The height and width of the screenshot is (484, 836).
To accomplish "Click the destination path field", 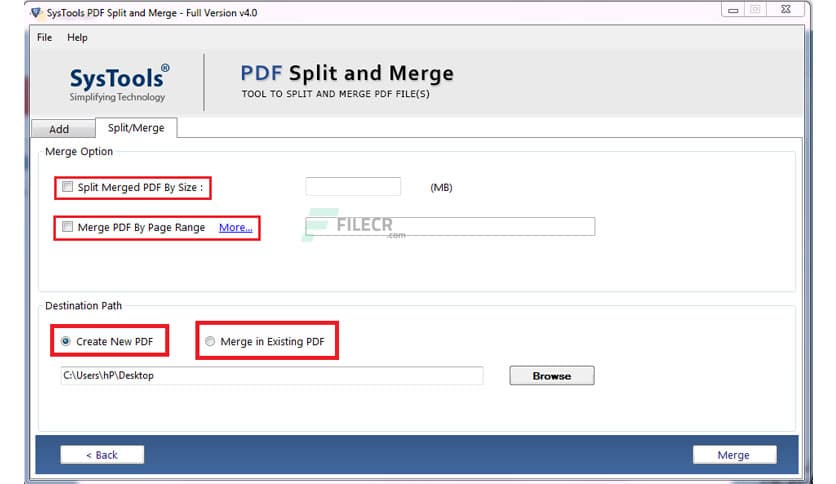I will [x=272, y=375].
